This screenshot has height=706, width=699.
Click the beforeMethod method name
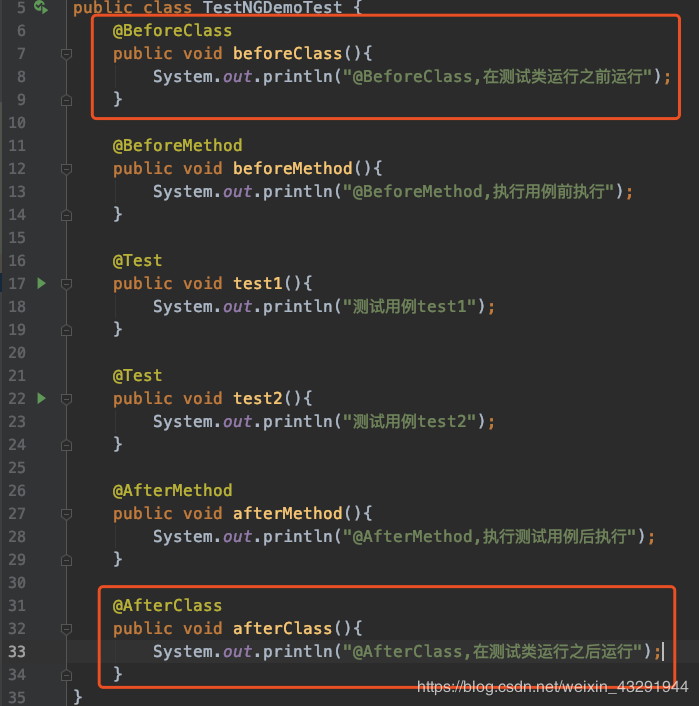[x=292, y=168]
